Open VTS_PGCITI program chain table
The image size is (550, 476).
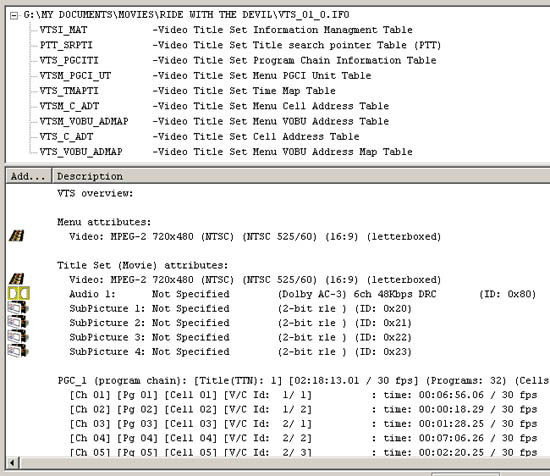point(69,60)
